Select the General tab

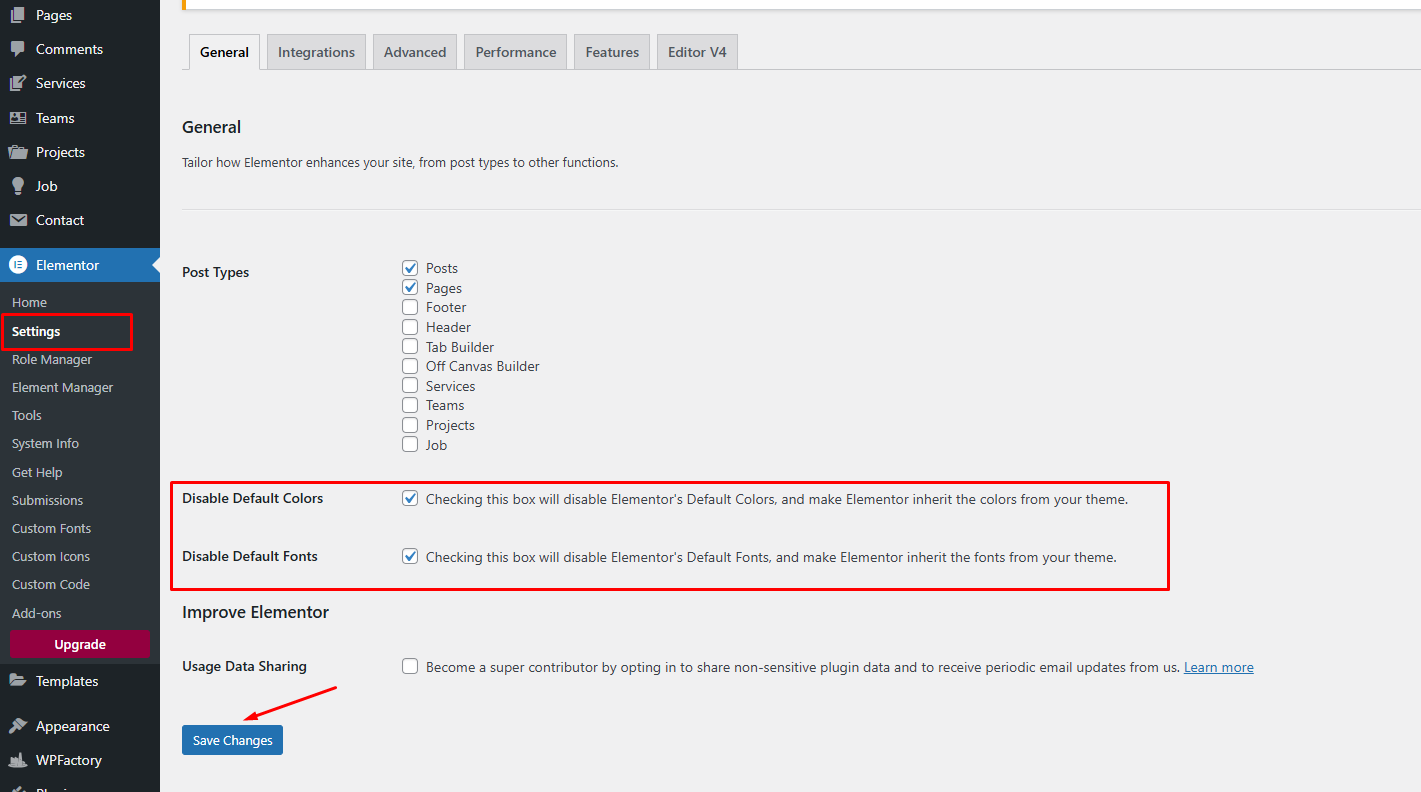[x=224, y=52]
